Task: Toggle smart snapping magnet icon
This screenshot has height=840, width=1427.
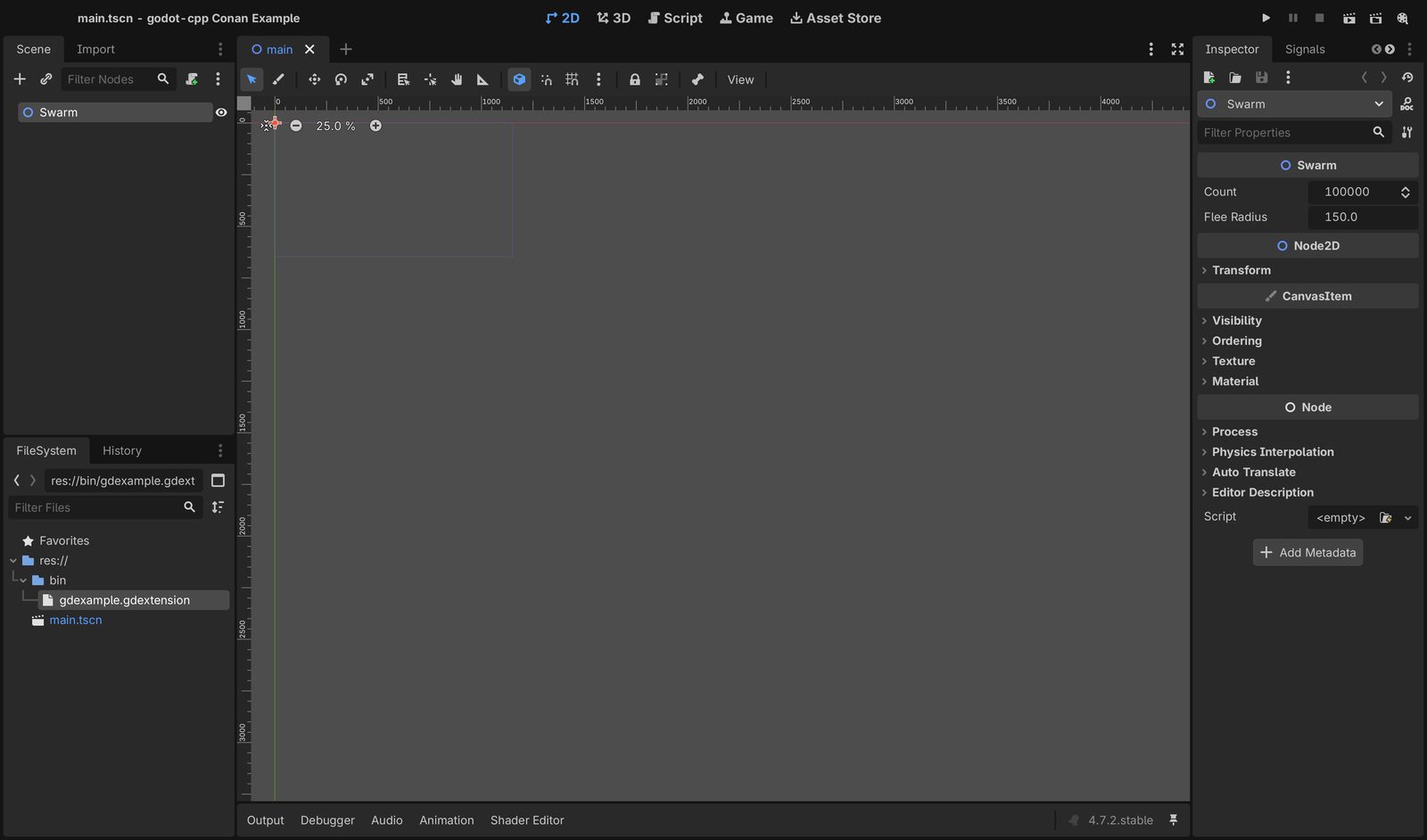Action: [x=546, y=79]
